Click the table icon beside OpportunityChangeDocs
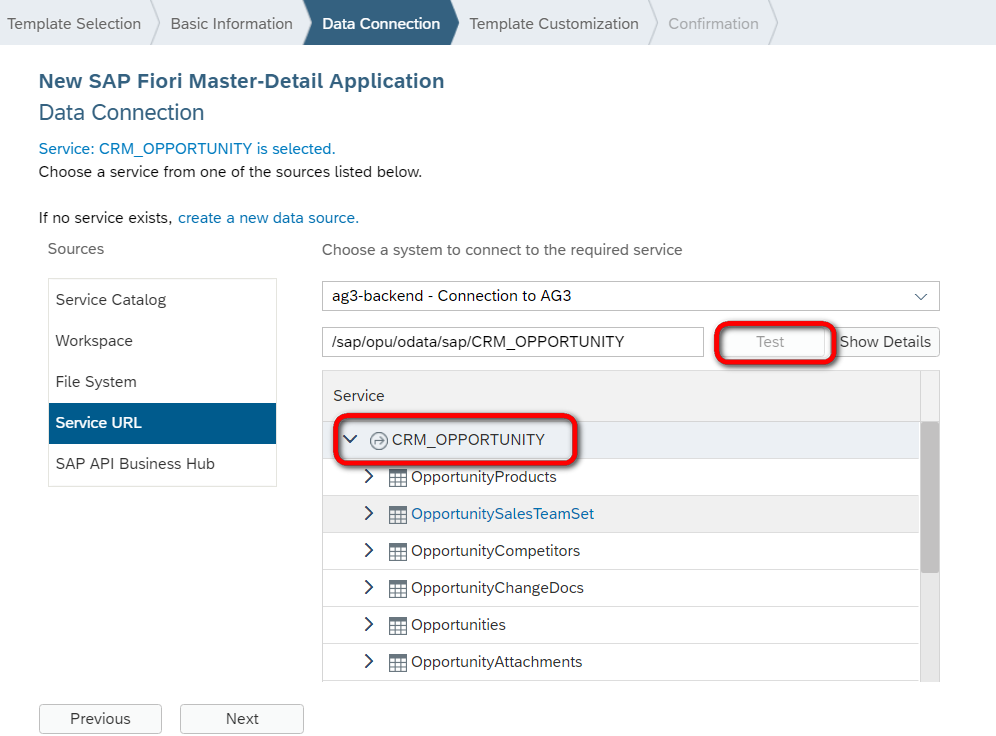The height and width of the screenshot is (736, 996). pos(398,589)
